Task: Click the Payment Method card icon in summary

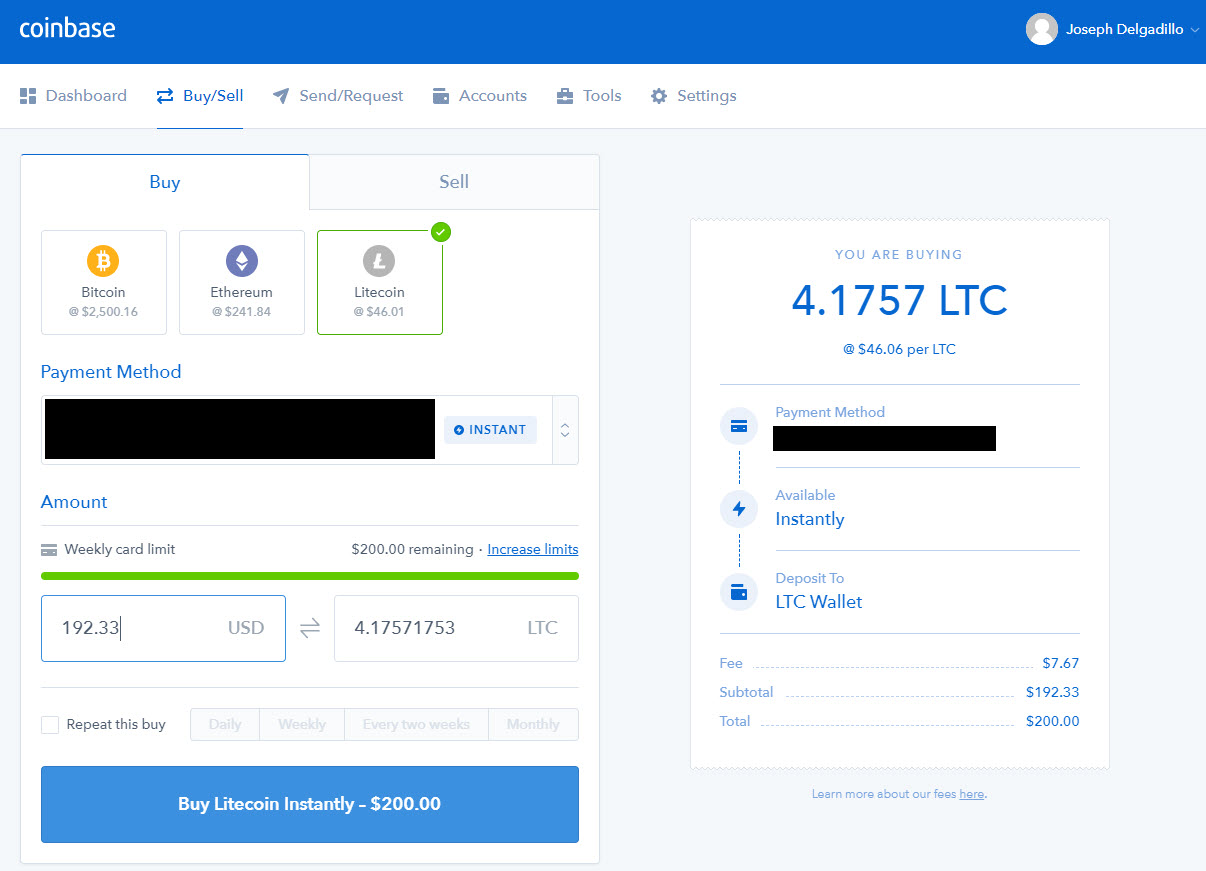Action: 739,426
